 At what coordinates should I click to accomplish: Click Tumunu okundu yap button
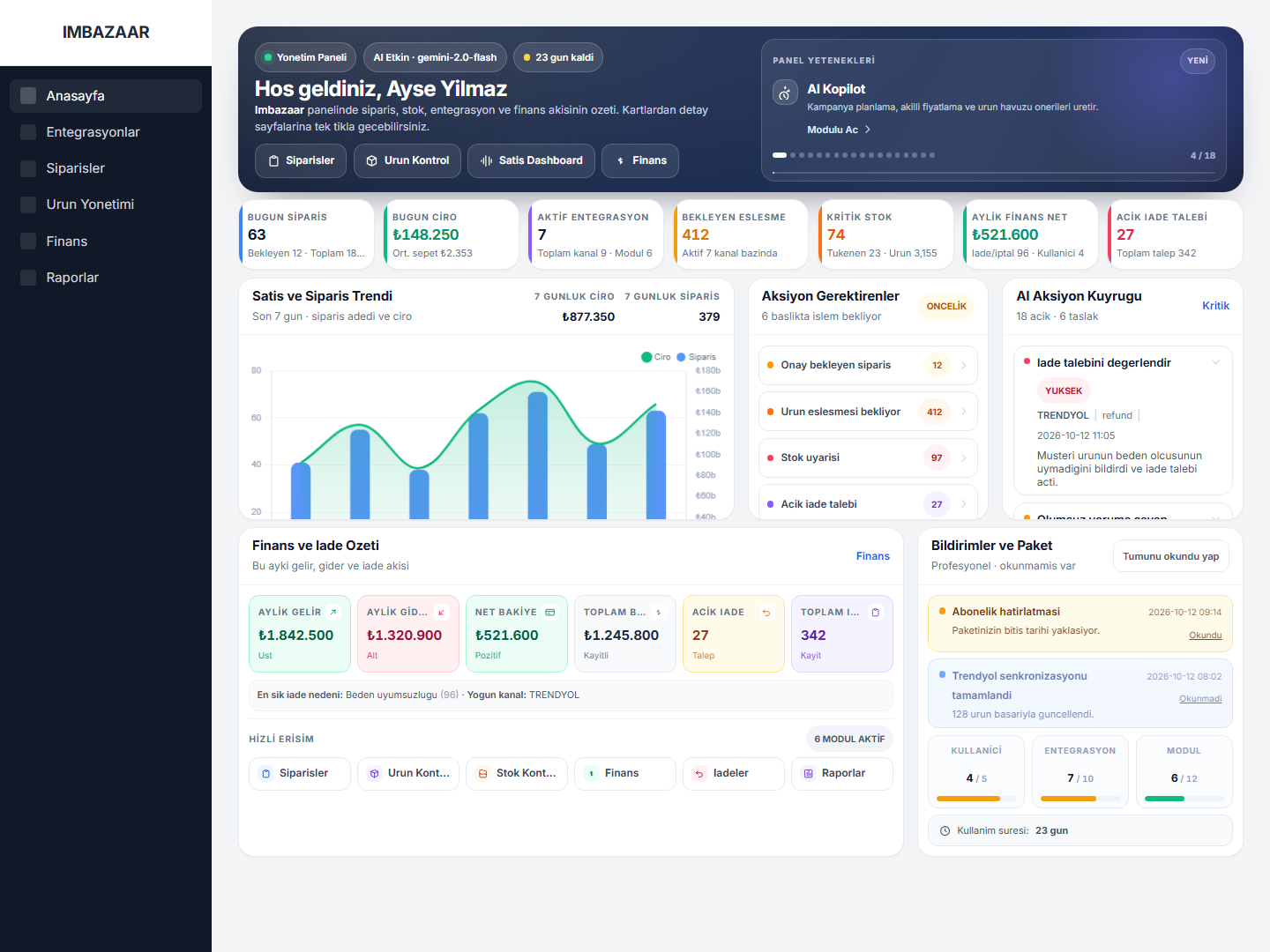click(1171, 556)
